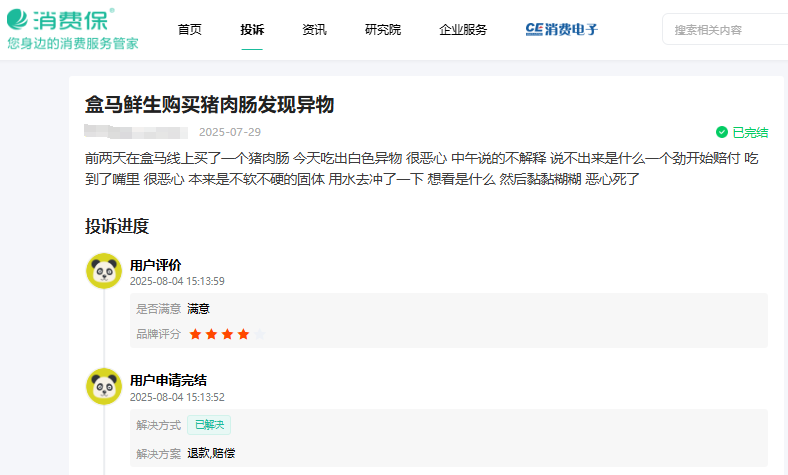Image resolution: width=788 pixels, height=475 pixels.
Task: Click the second orange rating star
Action: (x=211, y=334)
